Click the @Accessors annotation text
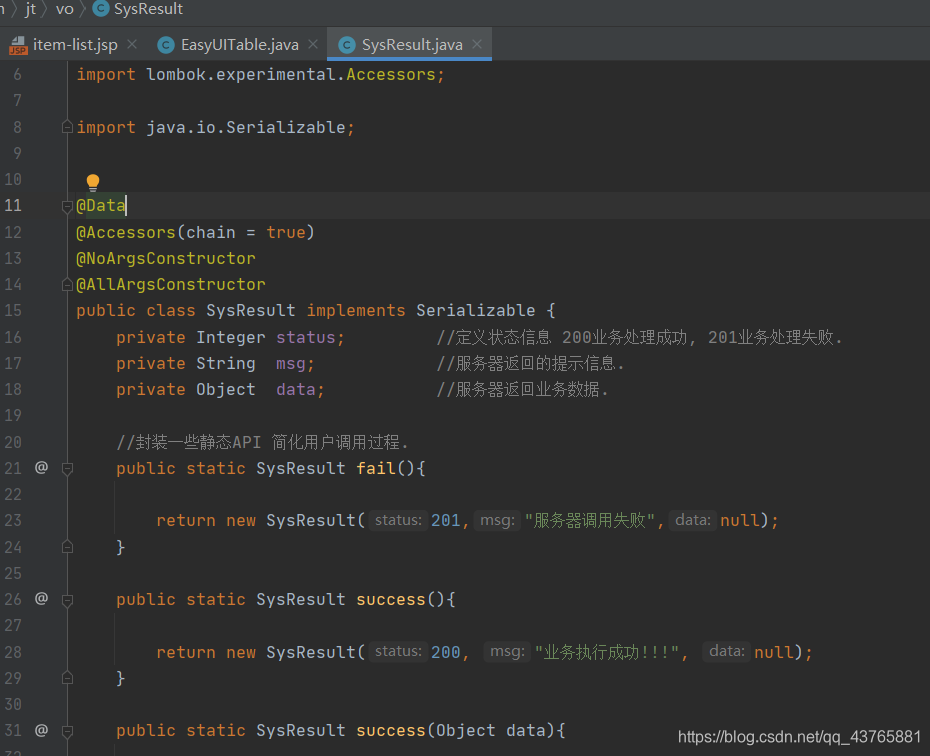This screenshot has width=930, height=756. [126, 232]
